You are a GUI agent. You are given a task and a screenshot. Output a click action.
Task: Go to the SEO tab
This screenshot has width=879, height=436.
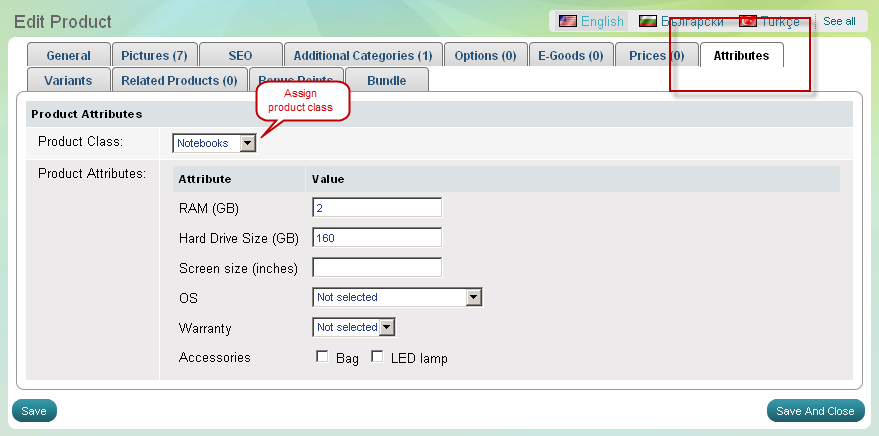pyautogui.click(x=240, y=56)
